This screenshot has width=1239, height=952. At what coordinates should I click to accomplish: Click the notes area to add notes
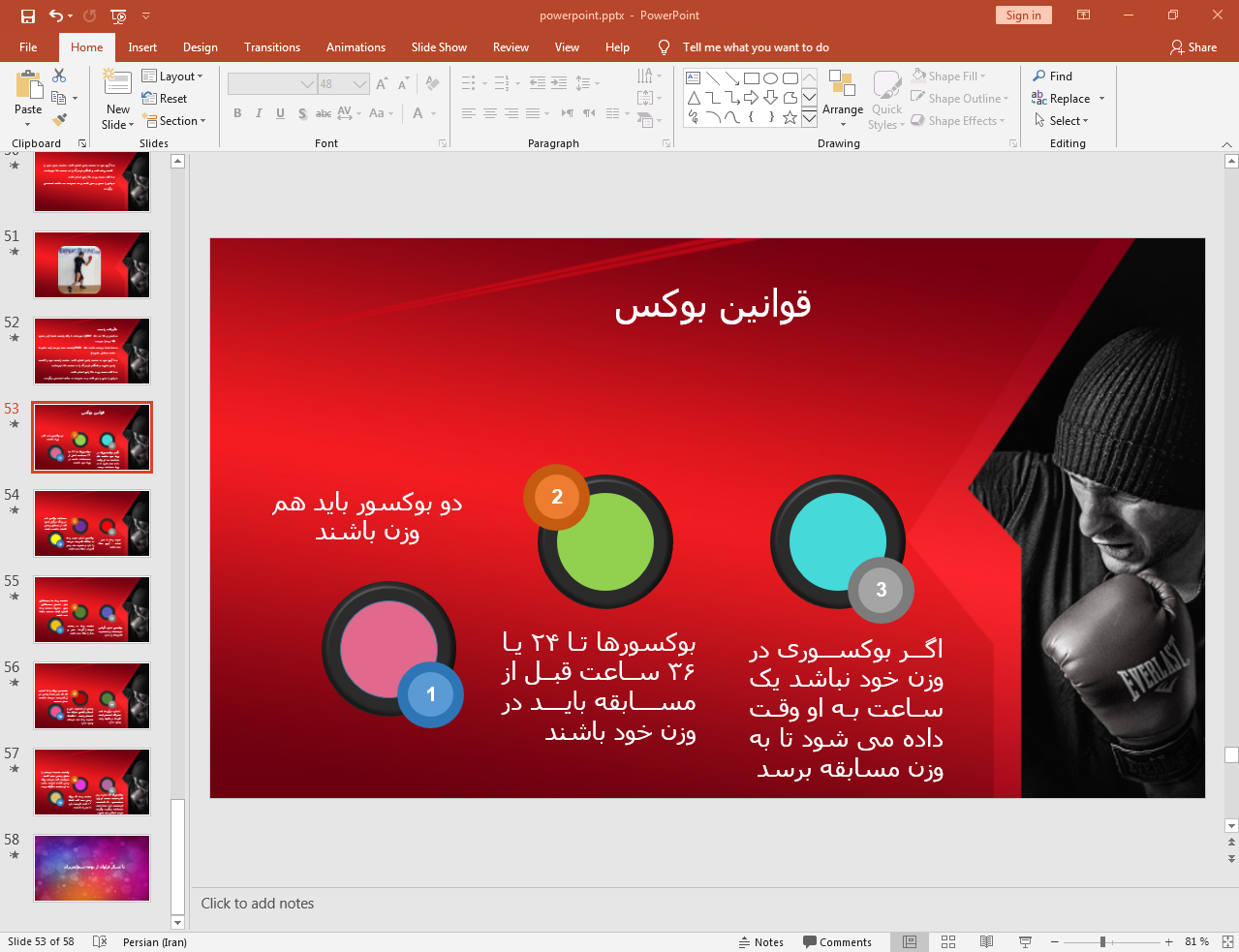(707, 904)
